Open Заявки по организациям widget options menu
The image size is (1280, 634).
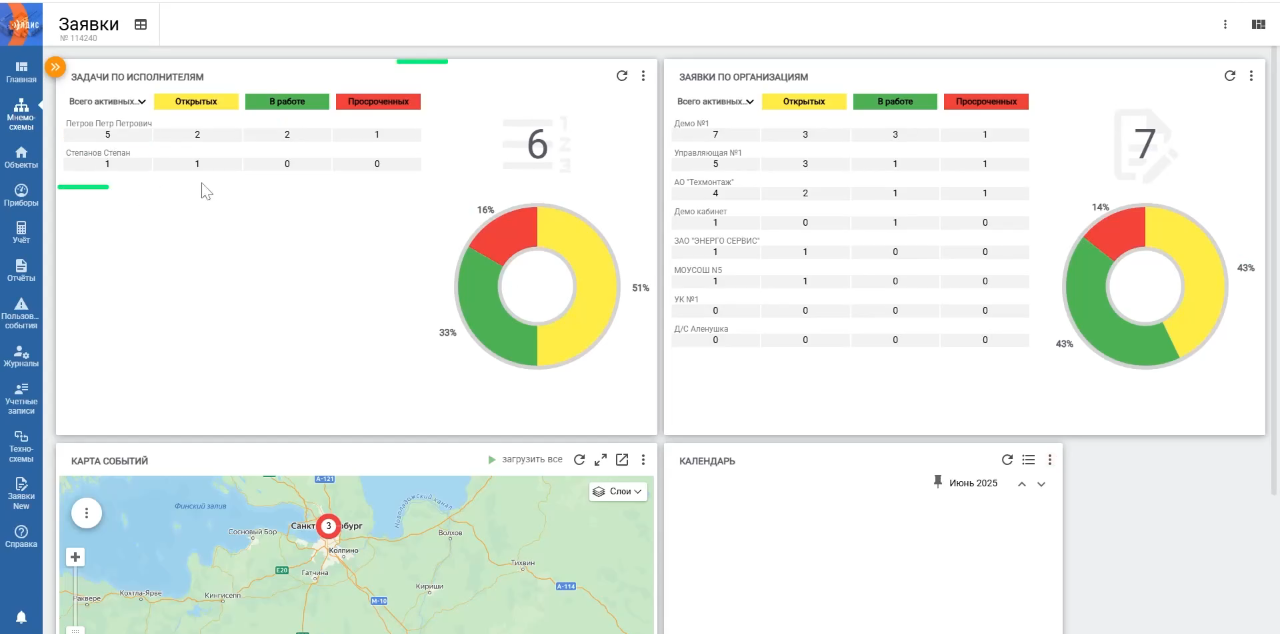(1251, 76)
